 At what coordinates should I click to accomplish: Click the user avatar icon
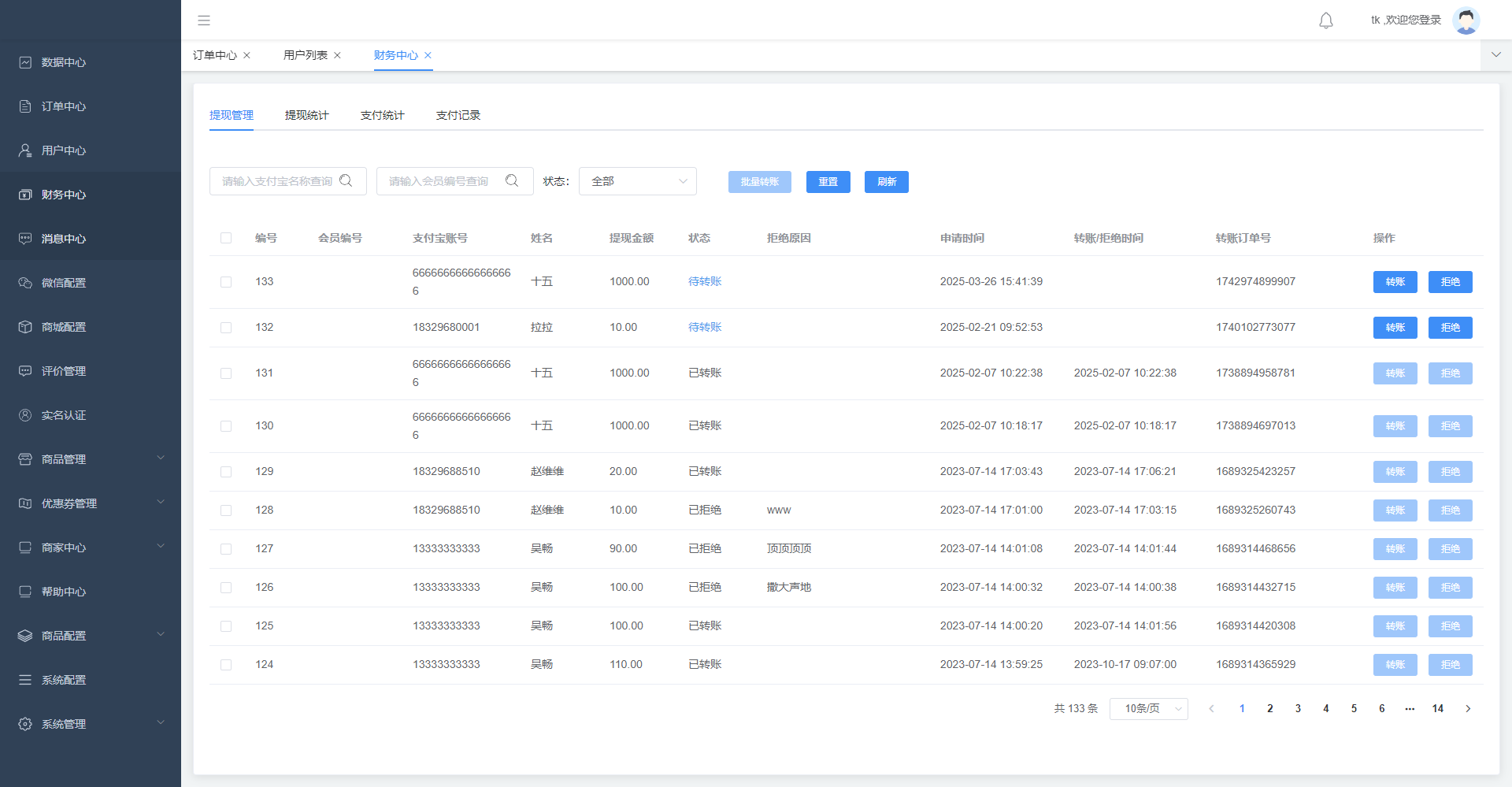coord(1466,20)
